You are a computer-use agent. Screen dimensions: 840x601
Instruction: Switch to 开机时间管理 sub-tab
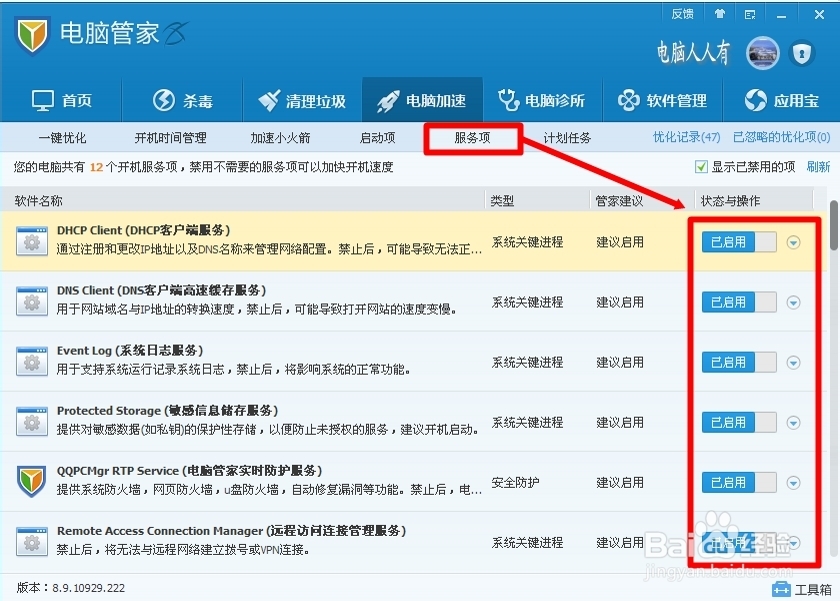(170, 138)
